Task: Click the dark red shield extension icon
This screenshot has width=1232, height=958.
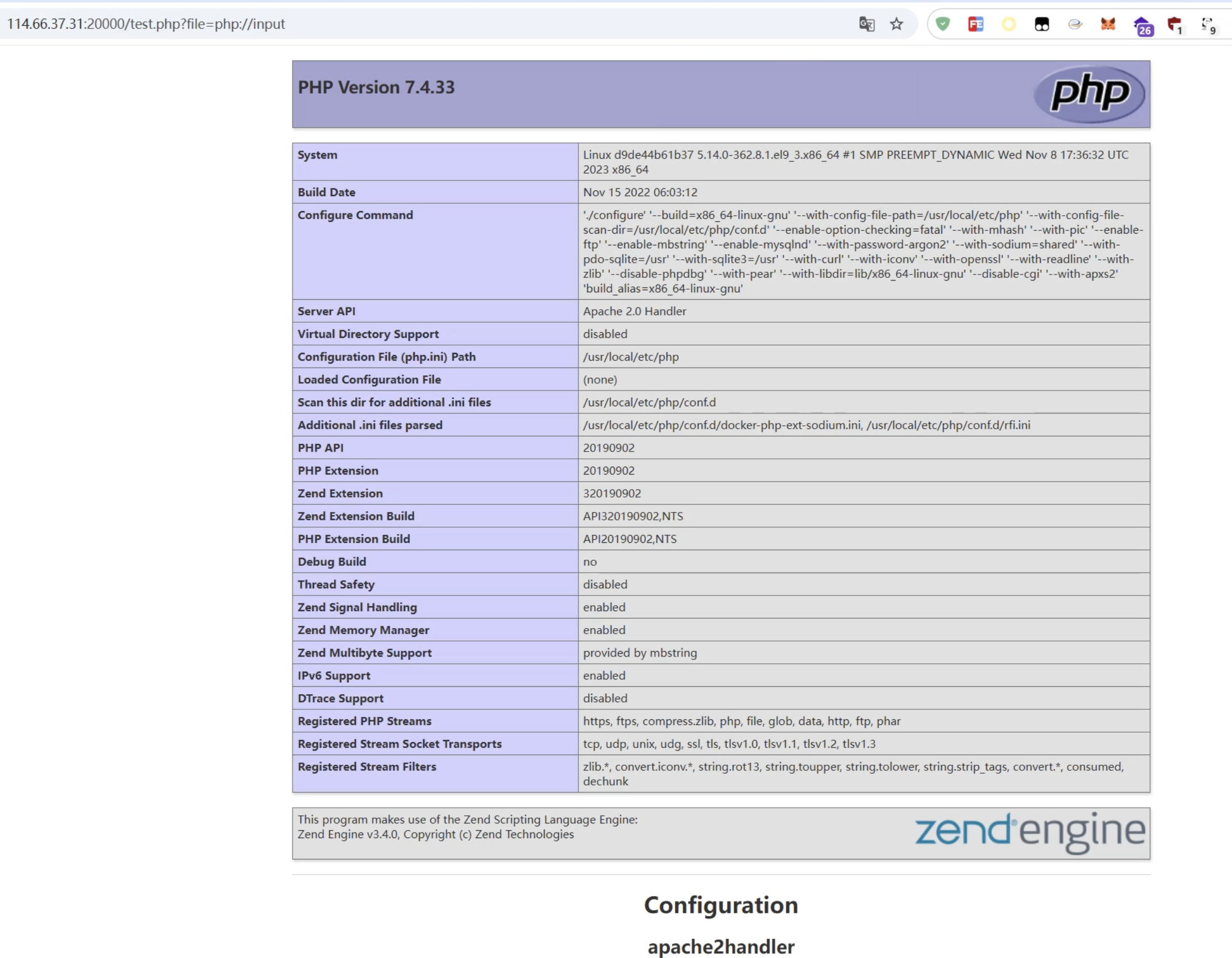Action: pos(1174,25)
